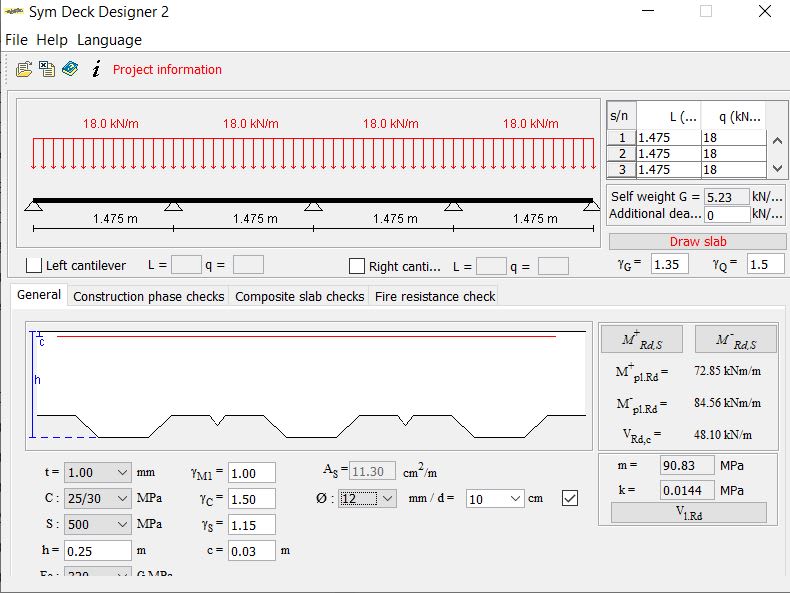790x593 pixels.
Task: Switch to Construction phase checks tab
Action: click(x=149, y=296)
